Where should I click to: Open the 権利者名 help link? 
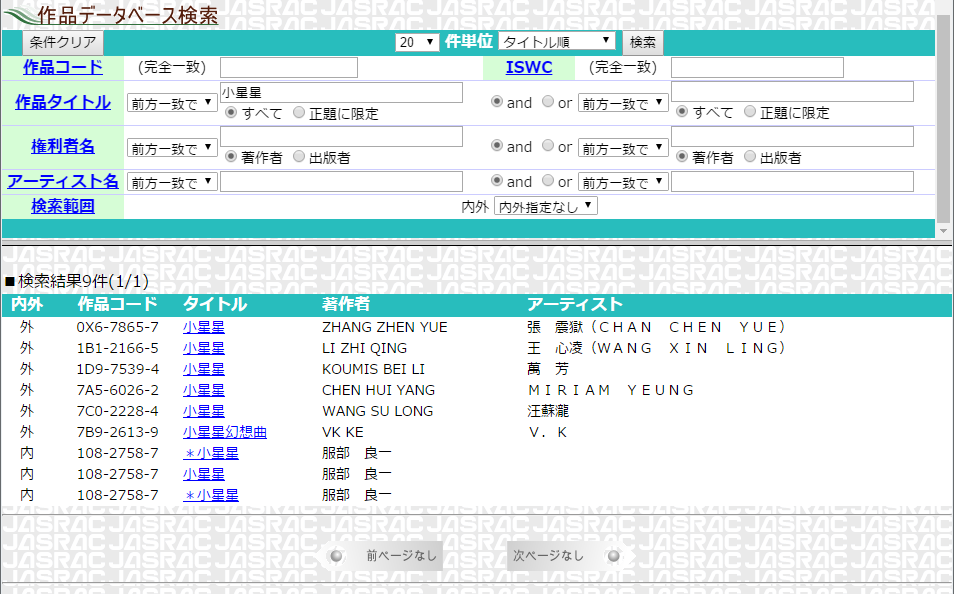63,146
